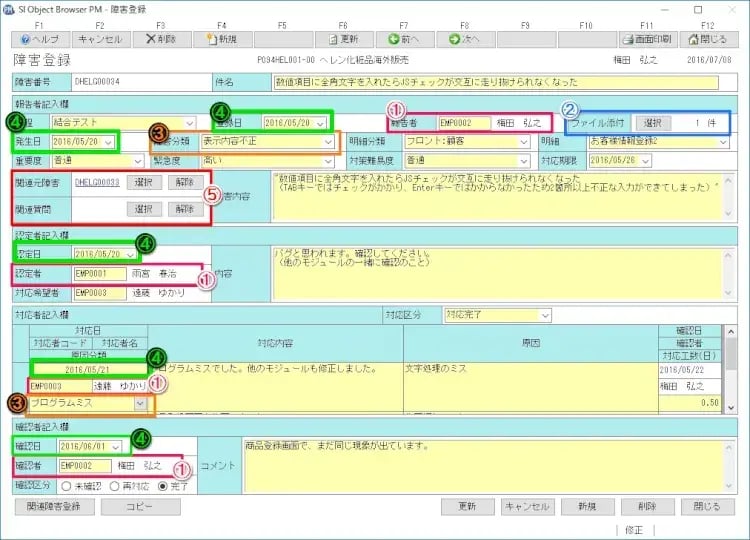Click the 閉じる close toolbar icon
The image size is (750, 540).
[x=708, y=39]
